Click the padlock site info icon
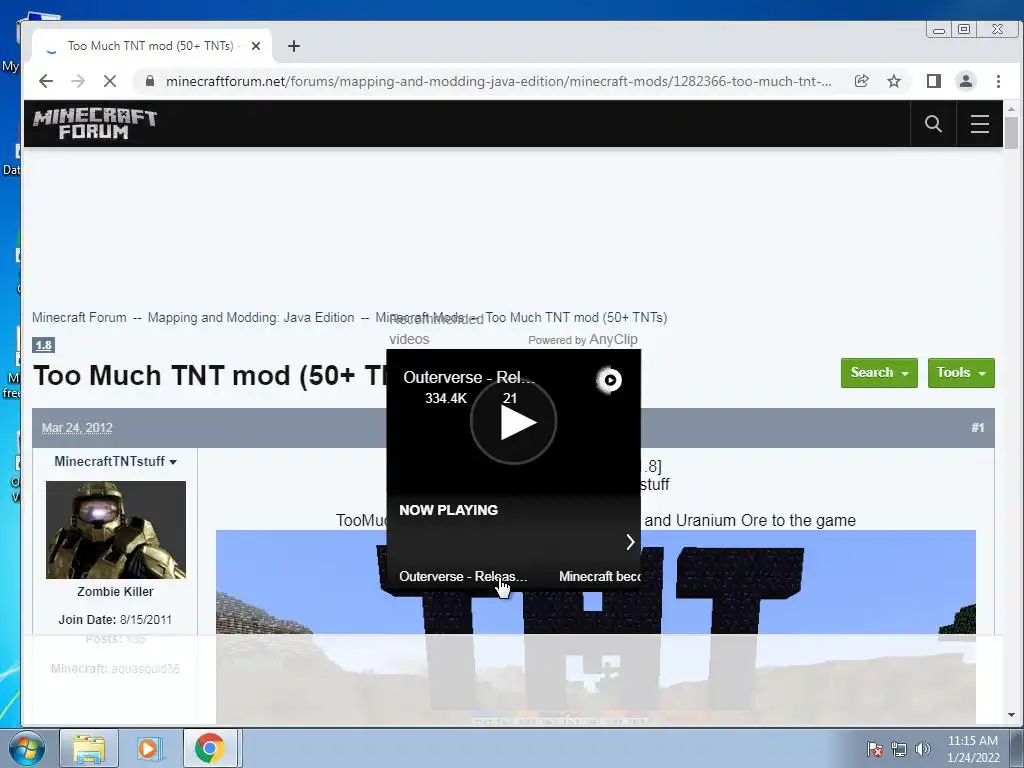The image size is (1024, 768). click(x=150, y=81)
